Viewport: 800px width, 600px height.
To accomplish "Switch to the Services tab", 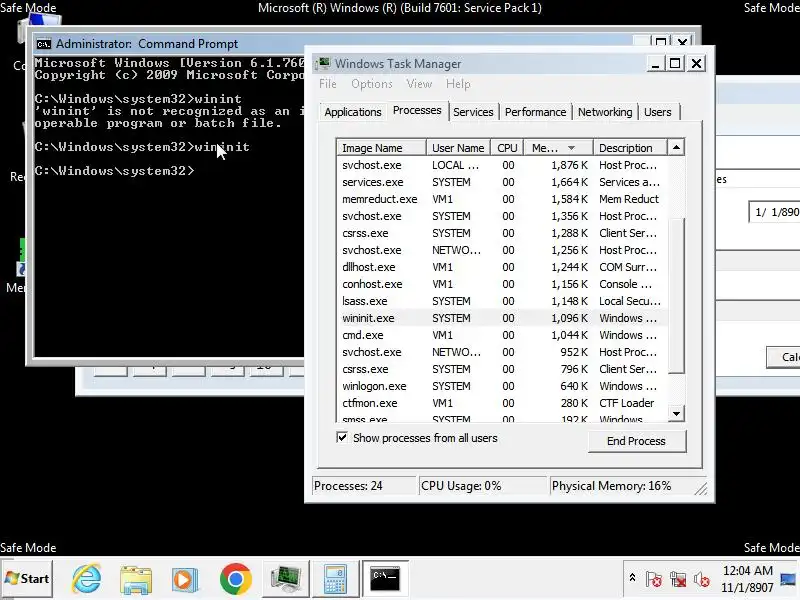I will point(473,112).
